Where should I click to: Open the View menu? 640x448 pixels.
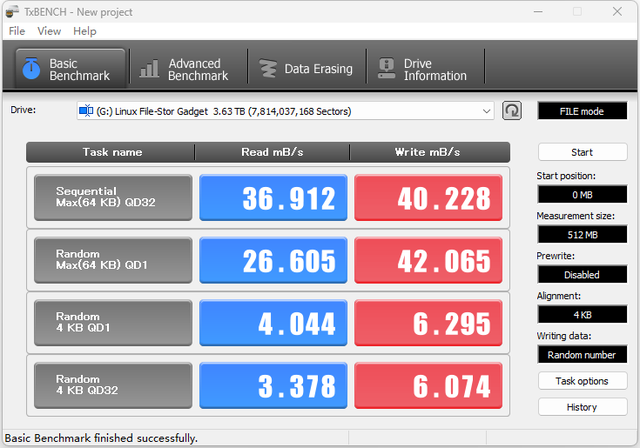click(49, 31)
